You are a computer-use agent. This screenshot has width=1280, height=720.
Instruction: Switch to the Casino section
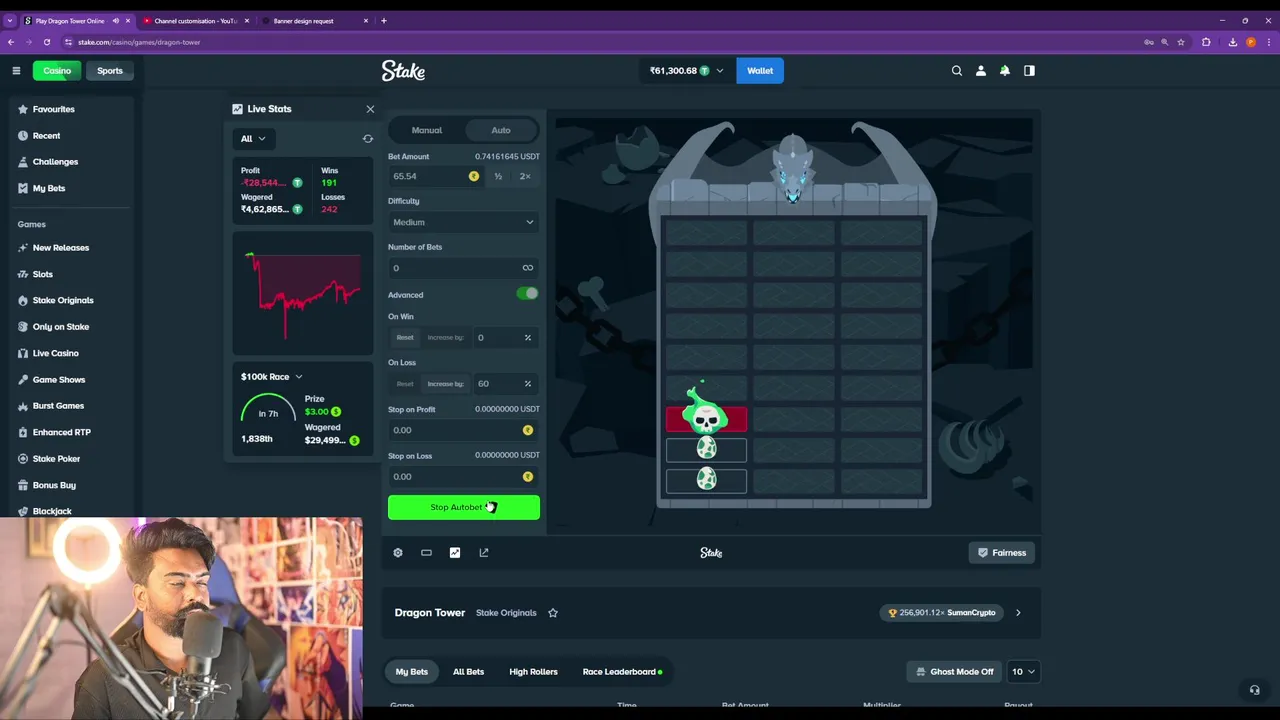coord(57,71)
